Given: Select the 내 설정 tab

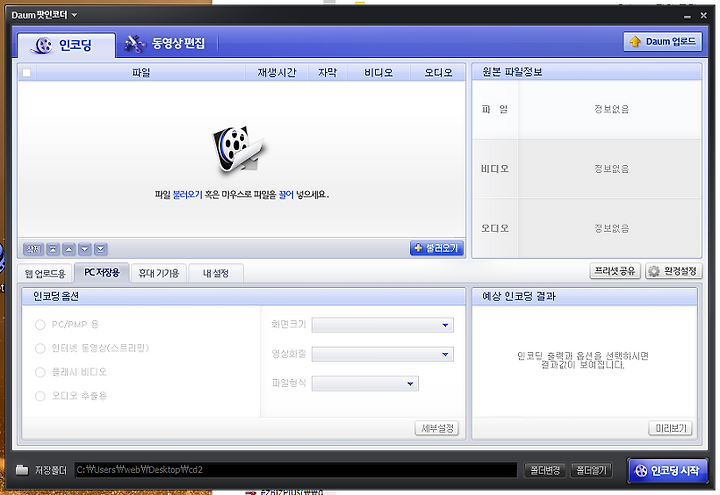Looking at the screenshot, I should coord(216,274).
